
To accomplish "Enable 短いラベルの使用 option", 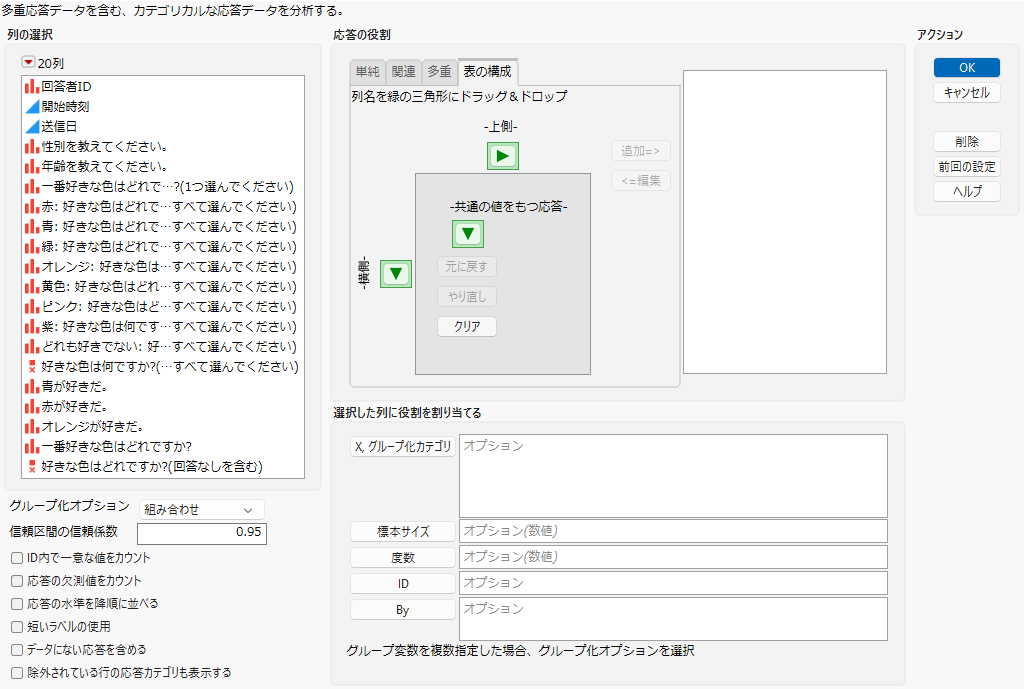I will (17, 627).
